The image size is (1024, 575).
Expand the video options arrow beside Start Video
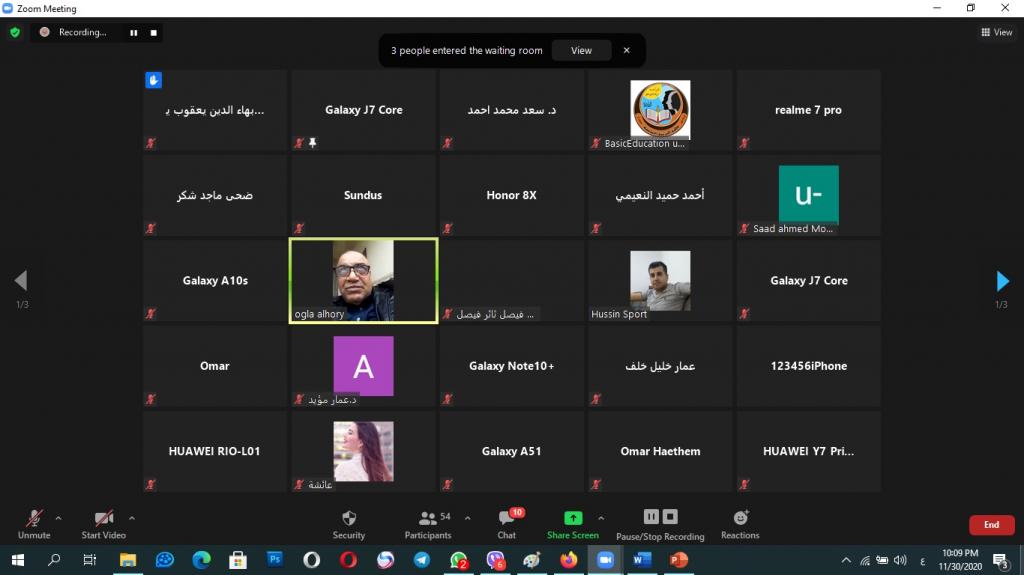point(132,518)
